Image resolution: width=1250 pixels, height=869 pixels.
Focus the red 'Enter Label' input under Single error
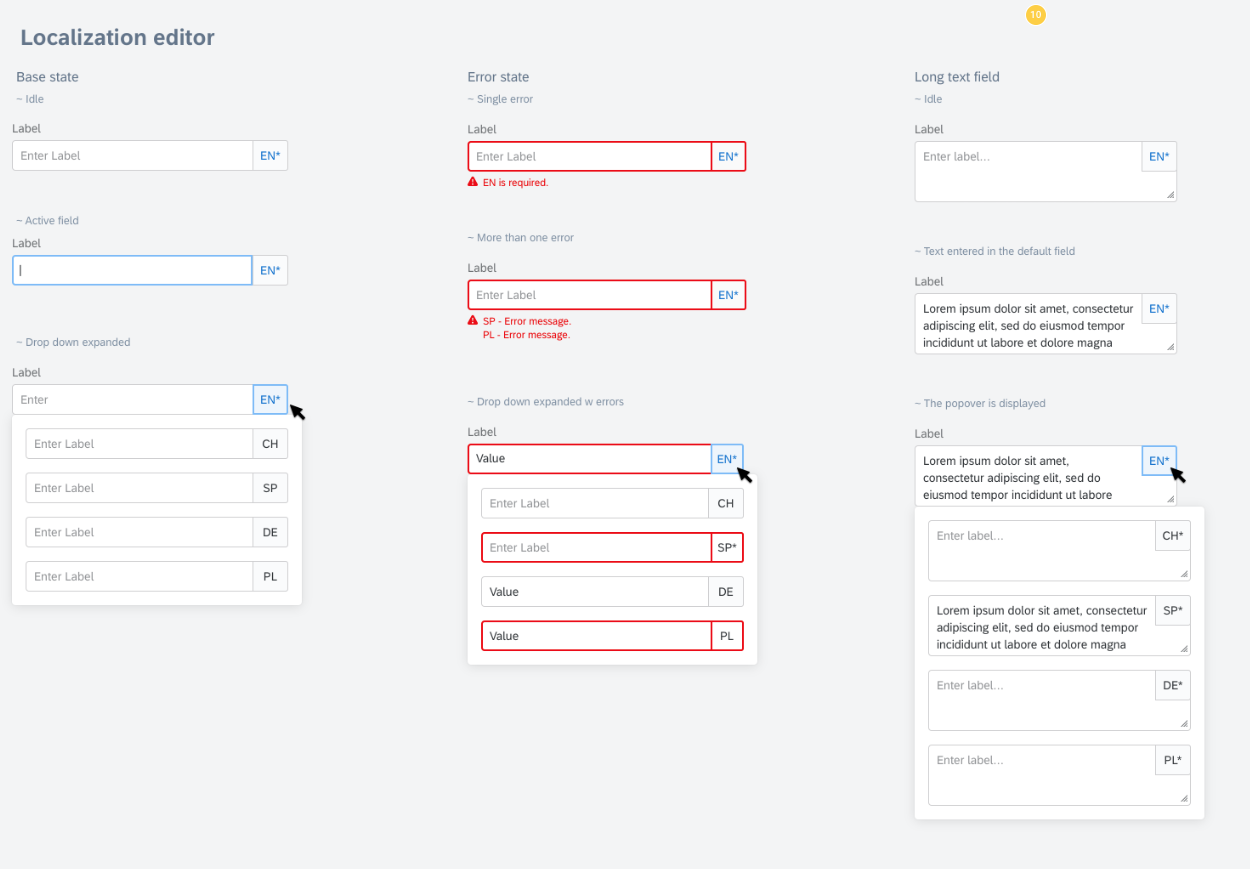coord(590,157)
